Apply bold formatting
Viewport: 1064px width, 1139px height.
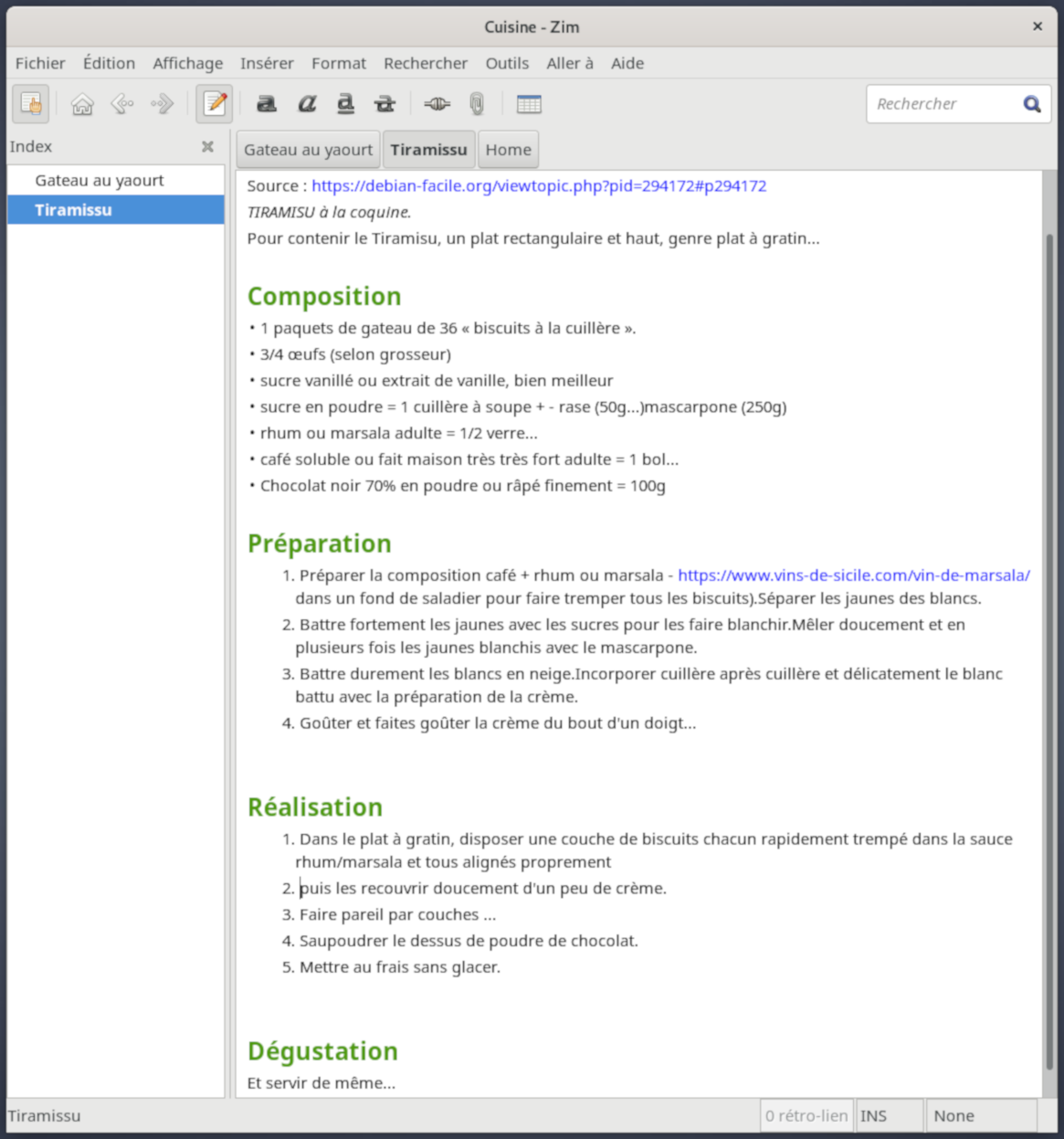(267, 104)
